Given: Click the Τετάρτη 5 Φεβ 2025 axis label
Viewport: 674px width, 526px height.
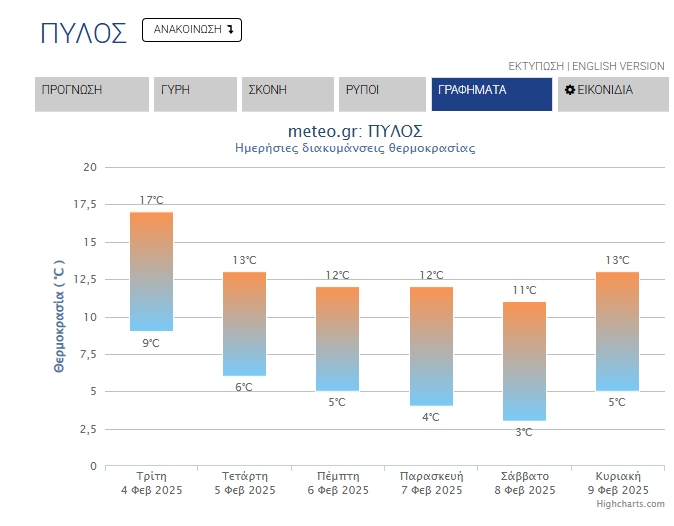Looking at the screenshot, I should click(x=245, y=483).
